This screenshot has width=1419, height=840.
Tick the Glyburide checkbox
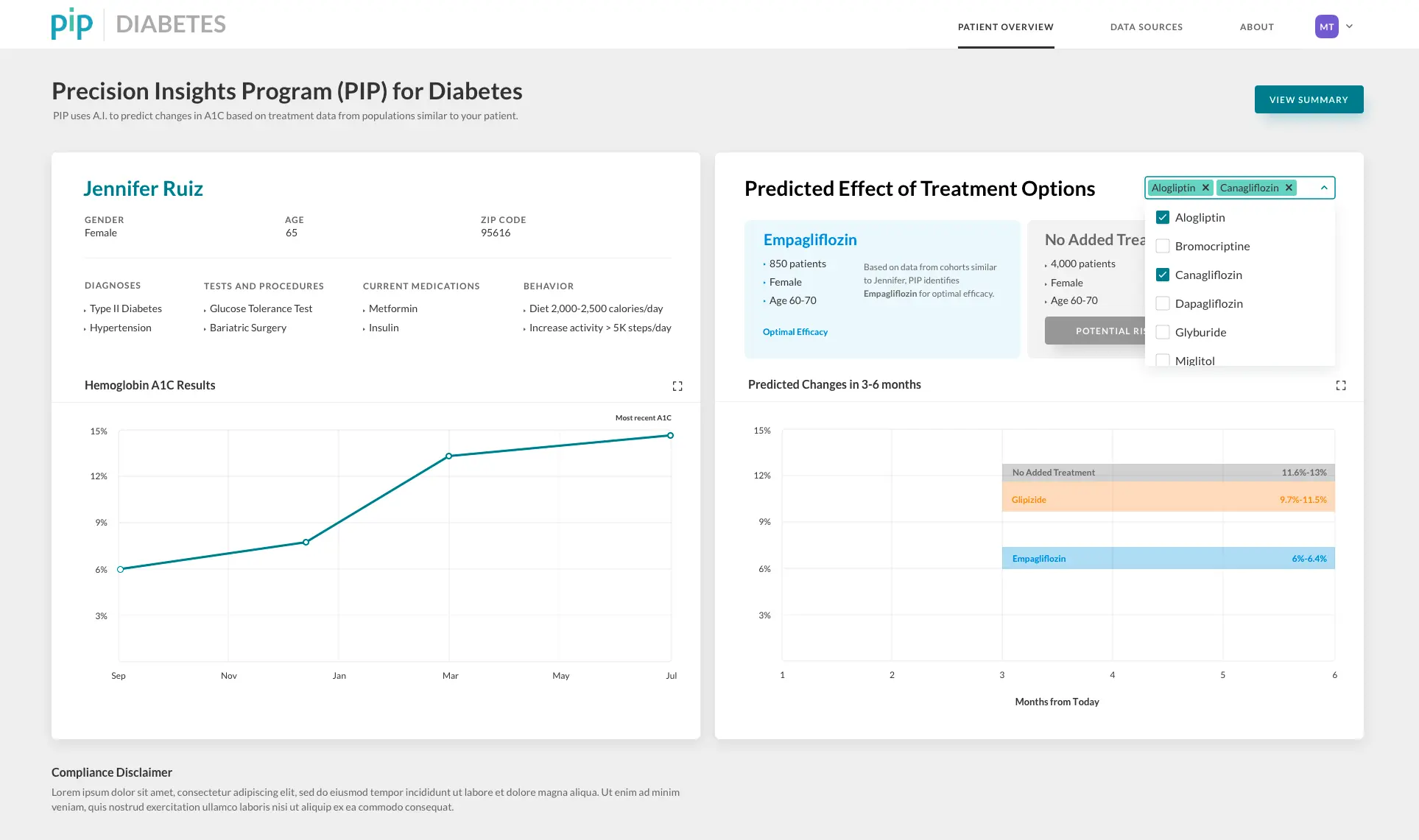(1163, 332)
